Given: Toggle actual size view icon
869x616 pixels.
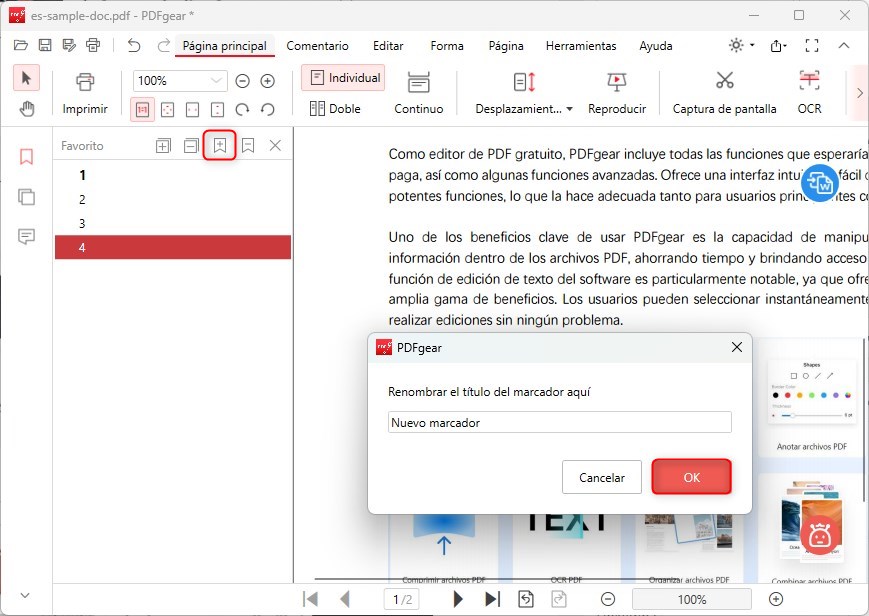Looking at the screenshot, I should click(142, 110).
